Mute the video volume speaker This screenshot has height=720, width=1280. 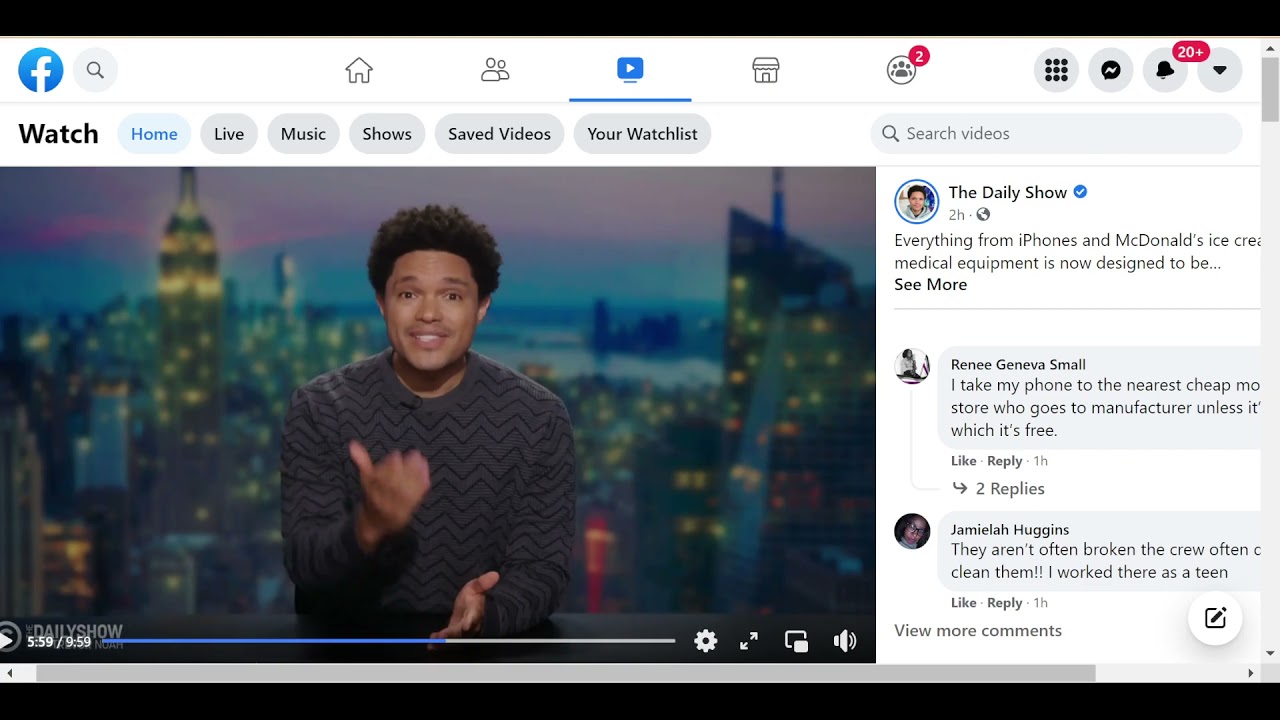[845, 641]
